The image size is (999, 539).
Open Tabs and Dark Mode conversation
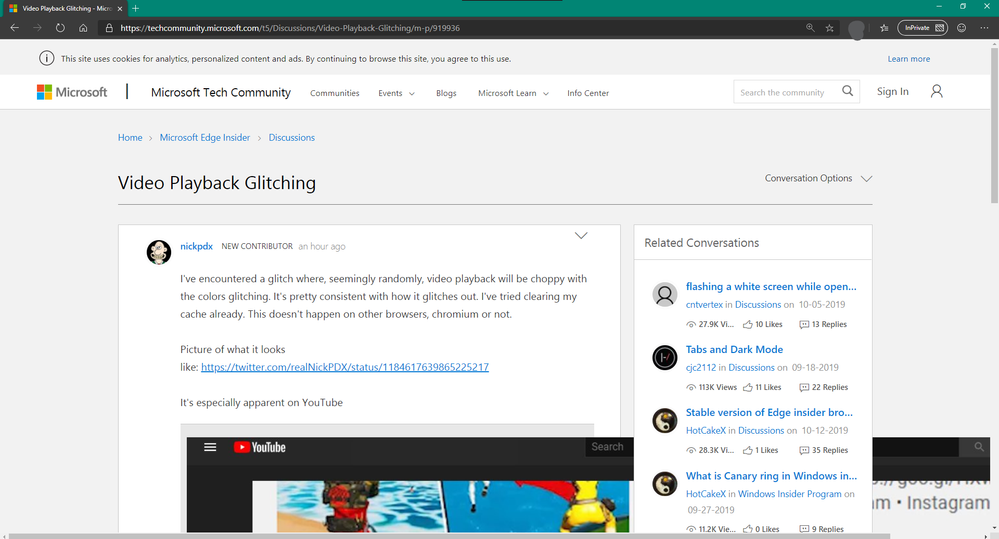point(734,349)
